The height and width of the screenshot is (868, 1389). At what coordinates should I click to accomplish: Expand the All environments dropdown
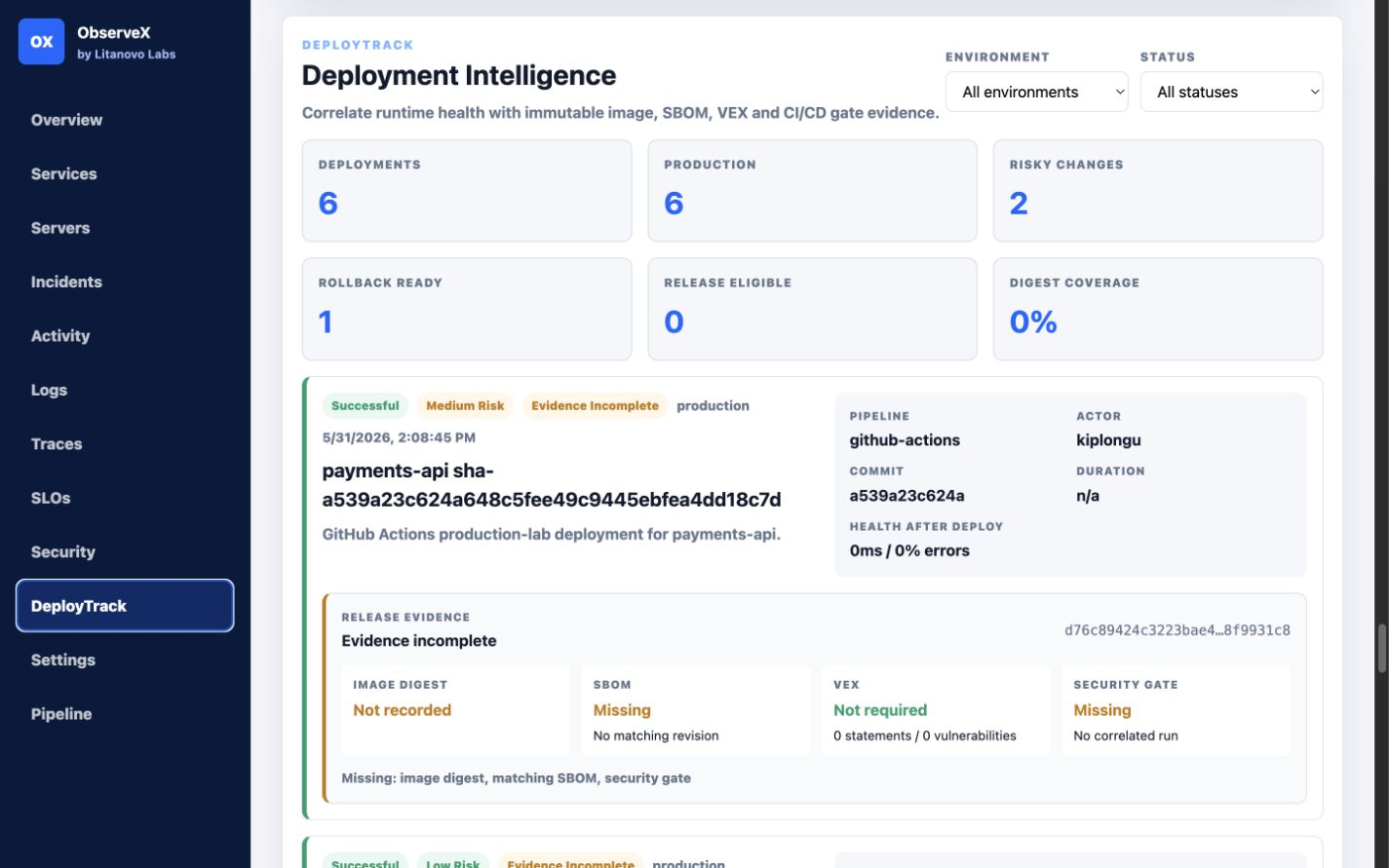[1036, 92]
